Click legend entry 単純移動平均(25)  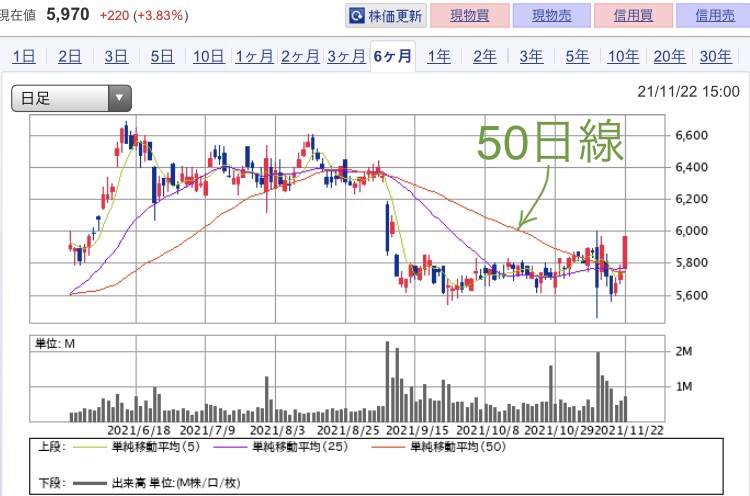pyautogui.click(x=300, y=447)
